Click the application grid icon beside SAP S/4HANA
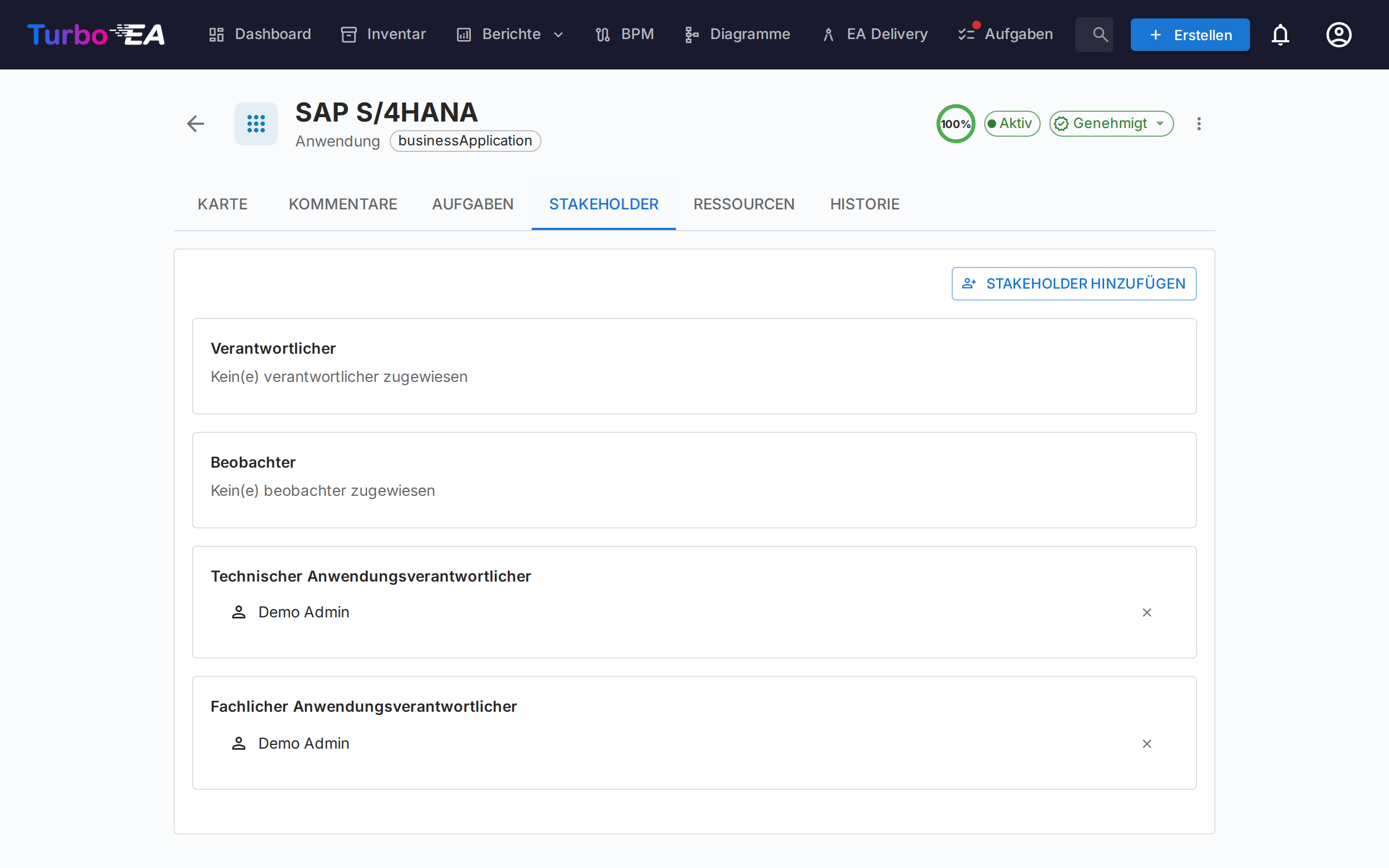Viewport: 1389px width, 868px height. [x=256, y=124]
